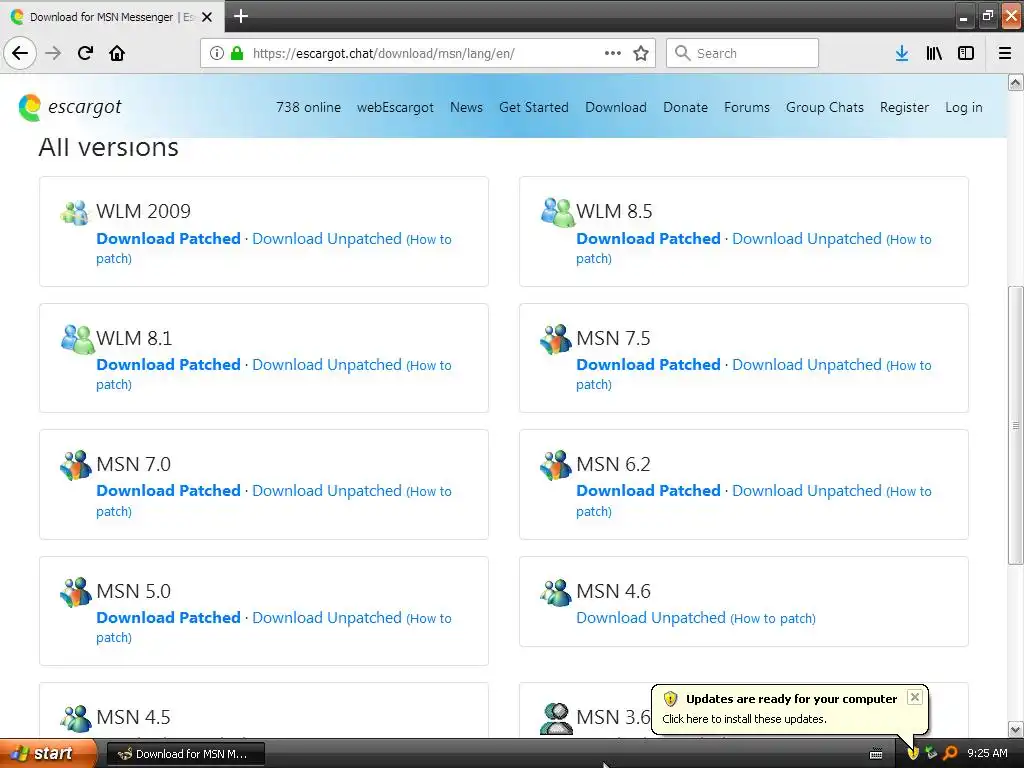Open the Forums nav item
The width and height of the screenshot is (1024, 768).
(x=746, y=107)
